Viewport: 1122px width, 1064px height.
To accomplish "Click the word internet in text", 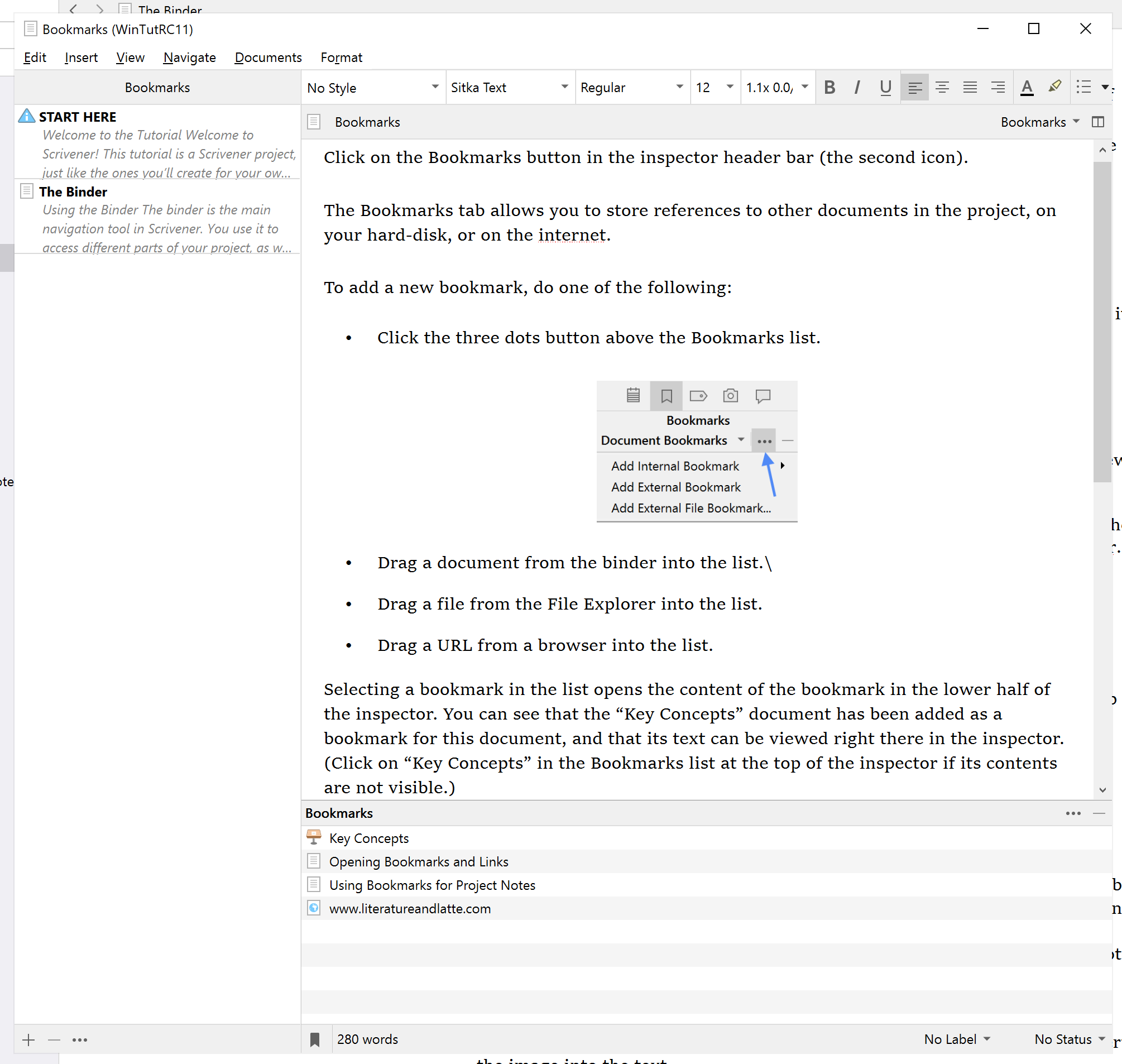I will [x=572, y=235].
